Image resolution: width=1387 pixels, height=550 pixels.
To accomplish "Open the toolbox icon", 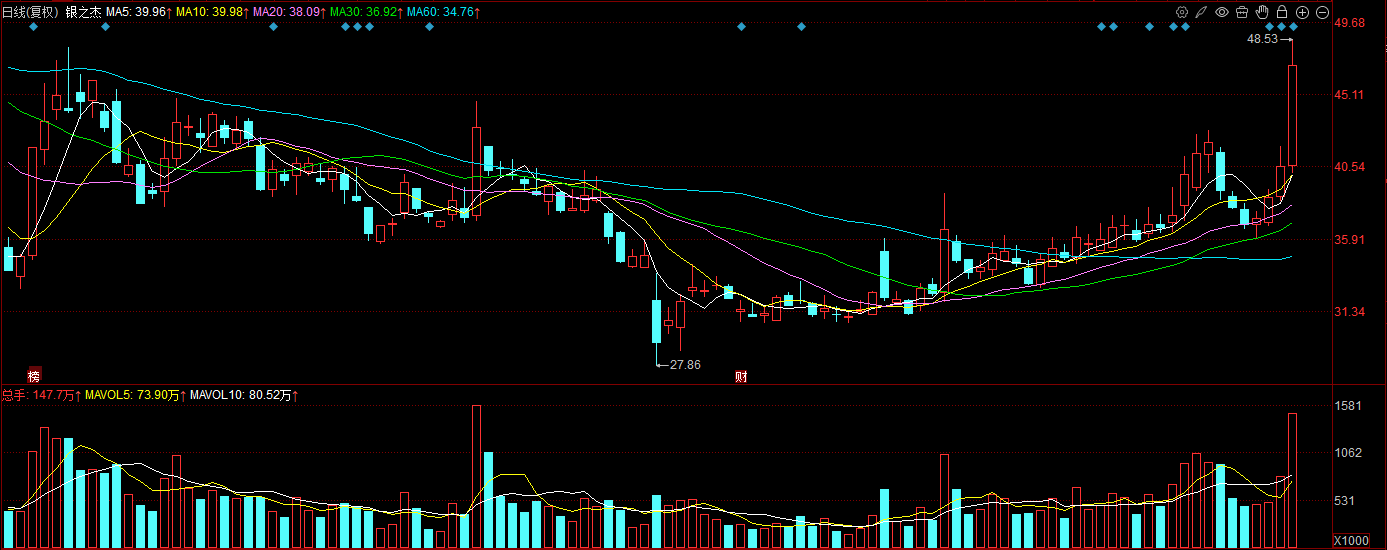I will [1242, 12].
